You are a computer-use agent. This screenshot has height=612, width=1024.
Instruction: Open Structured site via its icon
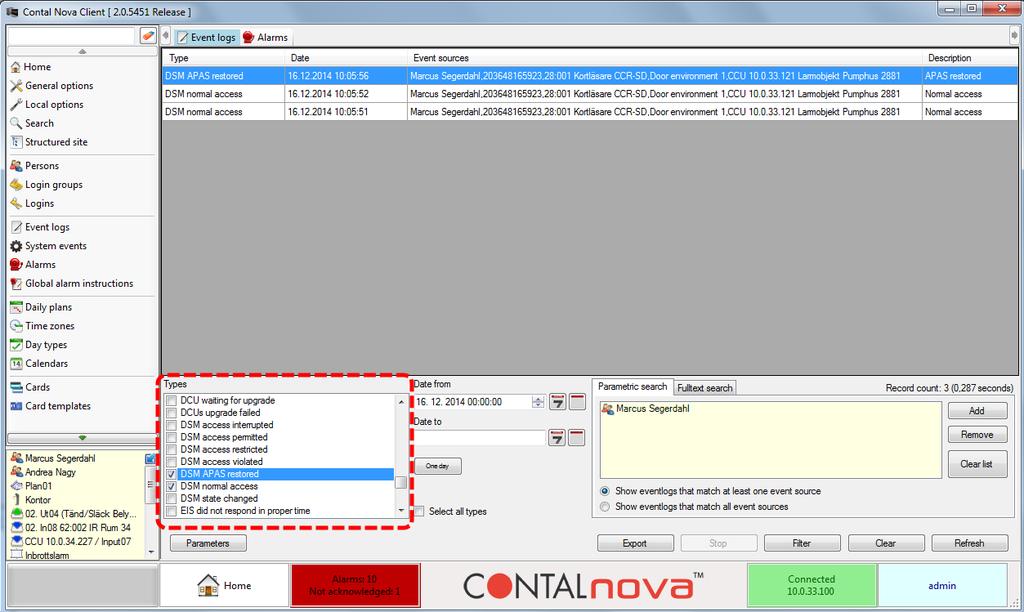tap(16, 142)
